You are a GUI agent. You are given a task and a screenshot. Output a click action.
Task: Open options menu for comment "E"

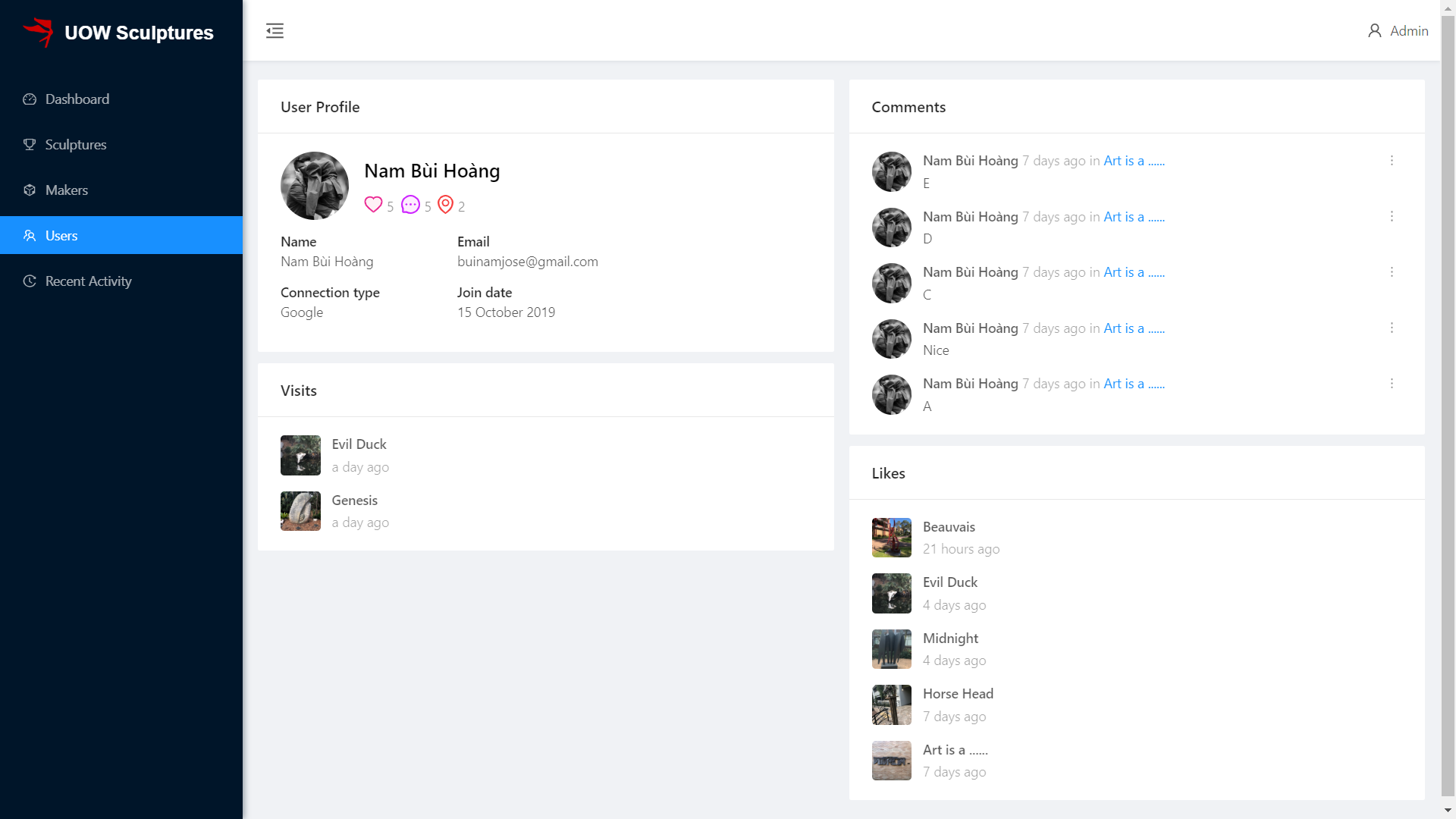pos(1392,161)
